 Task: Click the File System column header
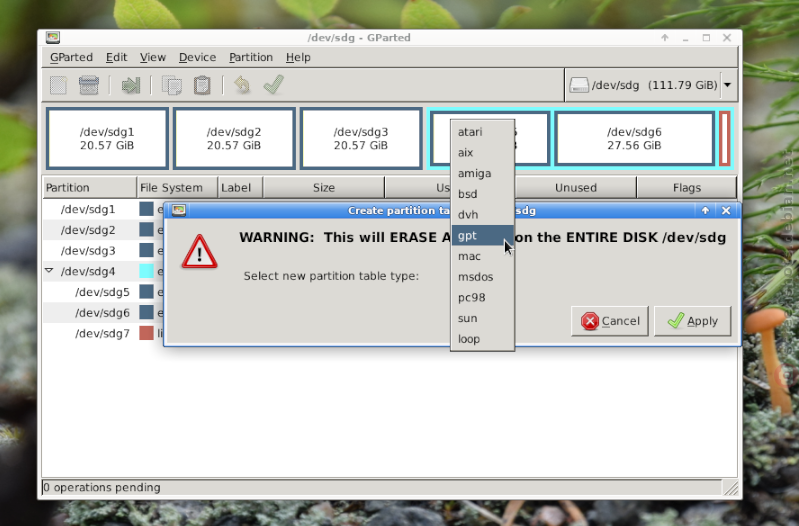pos(177,188)
